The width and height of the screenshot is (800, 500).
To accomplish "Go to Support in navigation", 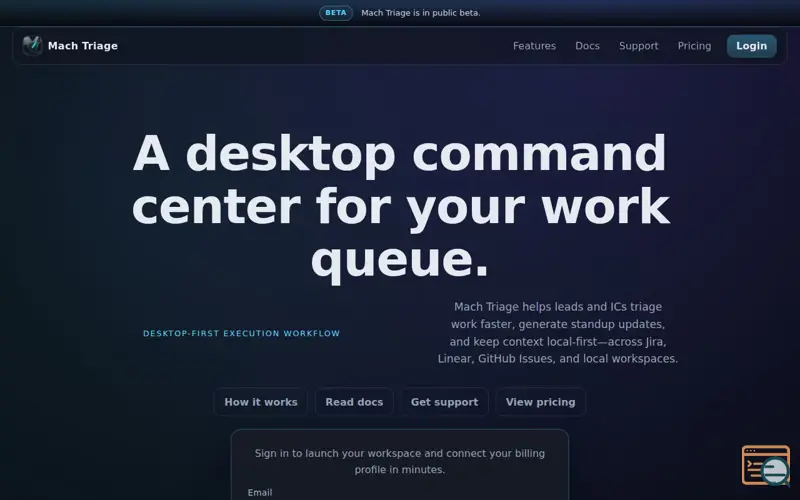I will point(638,46).
